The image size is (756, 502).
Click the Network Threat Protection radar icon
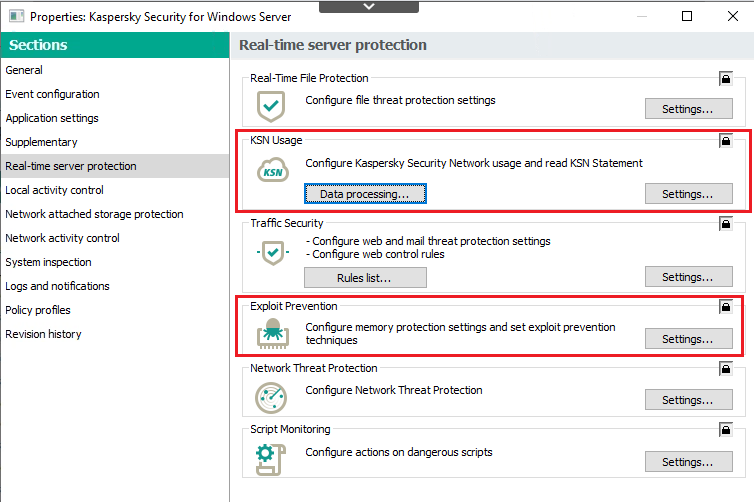(271, 398)
